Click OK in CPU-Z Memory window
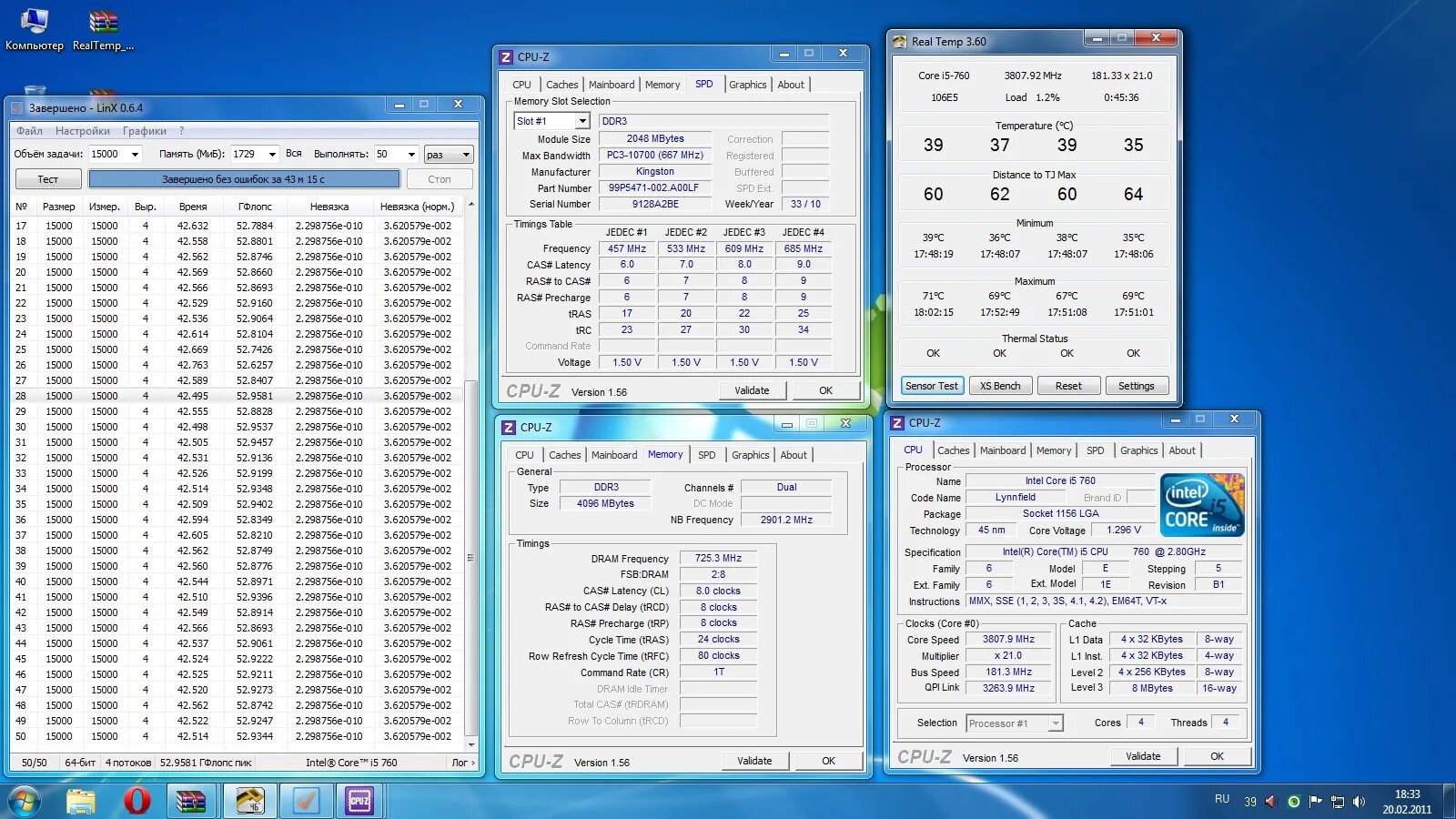This screenshot has width=1456, height=819. click(828, 761)
